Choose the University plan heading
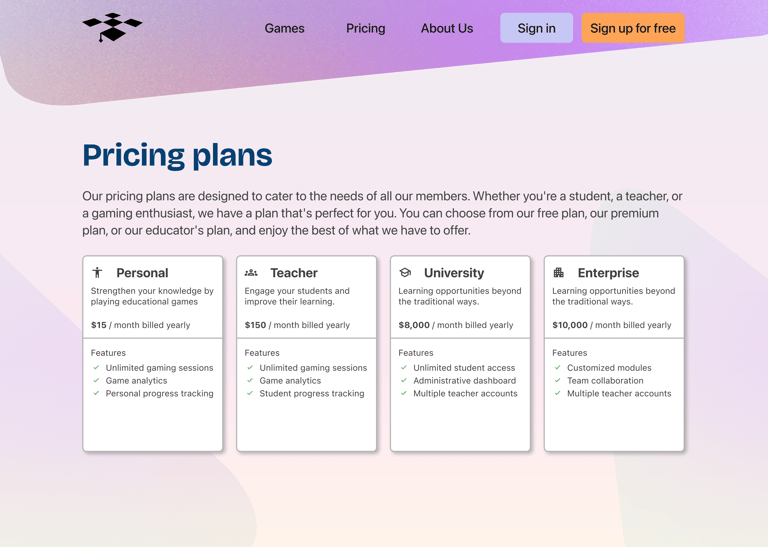 point(454,272)
